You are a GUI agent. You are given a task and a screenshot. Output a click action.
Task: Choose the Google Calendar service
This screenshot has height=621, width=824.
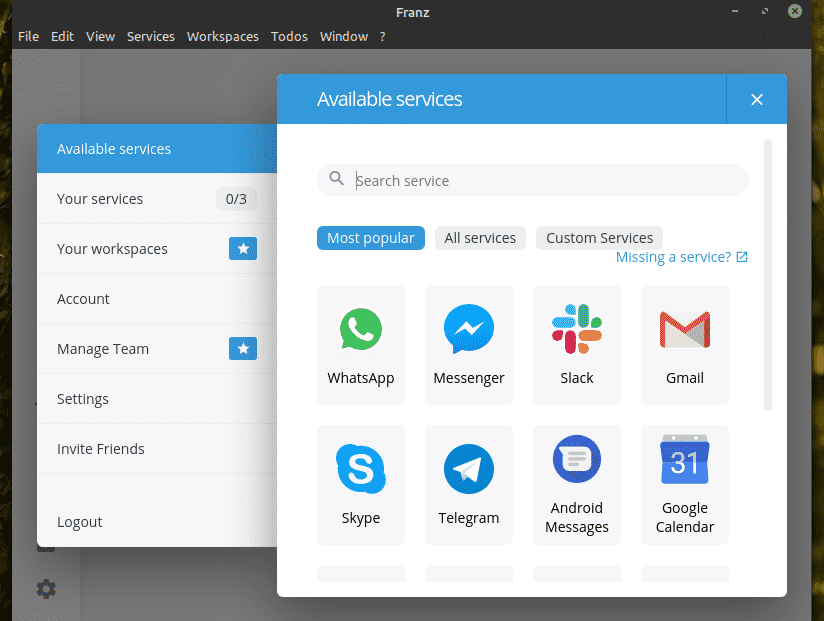point(684,484)
